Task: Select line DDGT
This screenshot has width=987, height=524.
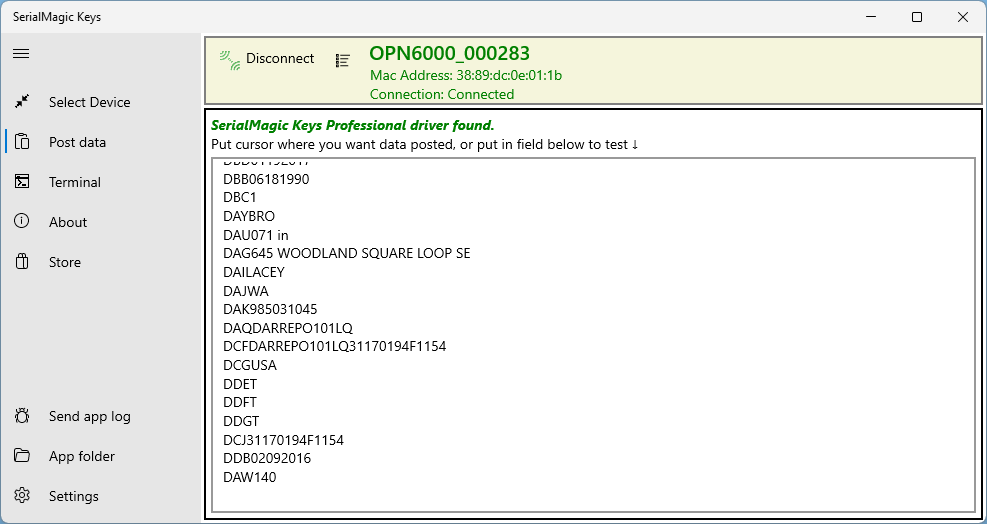Action: pyautogui.click(x=241, y=421)
